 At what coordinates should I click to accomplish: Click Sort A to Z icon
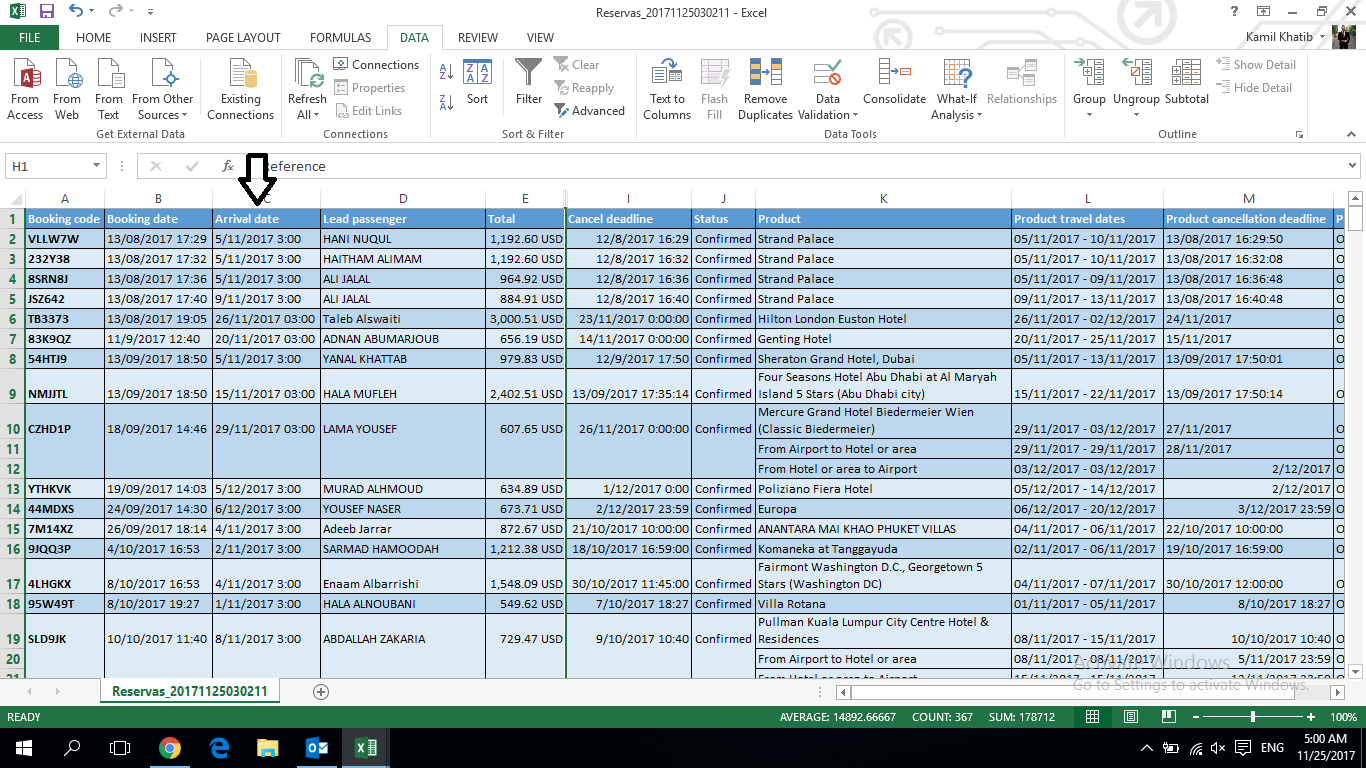tap(444, 71)
